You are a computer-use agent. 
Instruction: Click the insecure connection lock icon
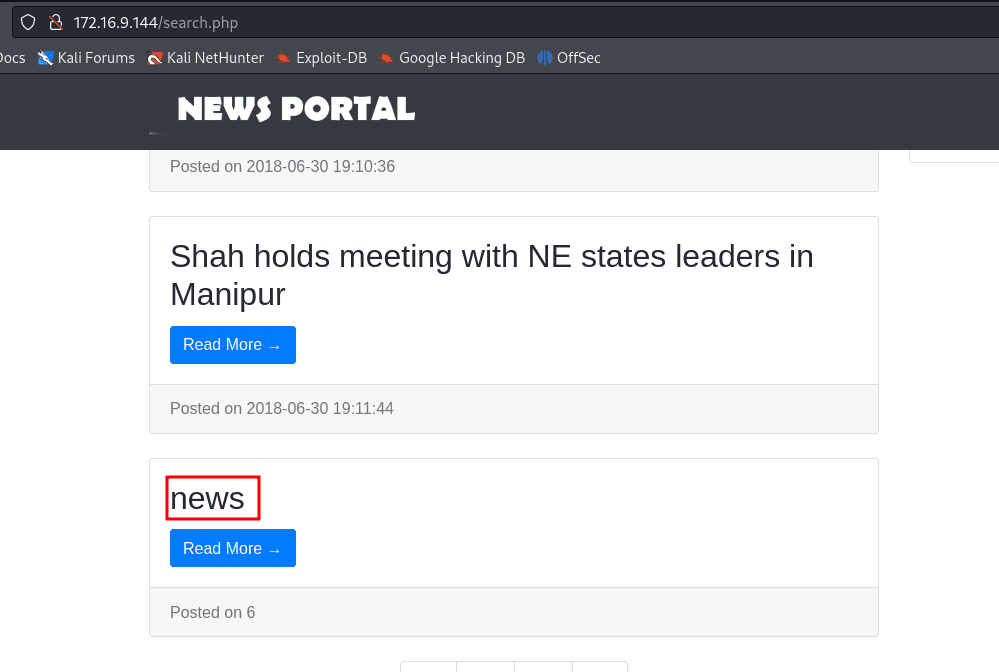pos(55,22)
